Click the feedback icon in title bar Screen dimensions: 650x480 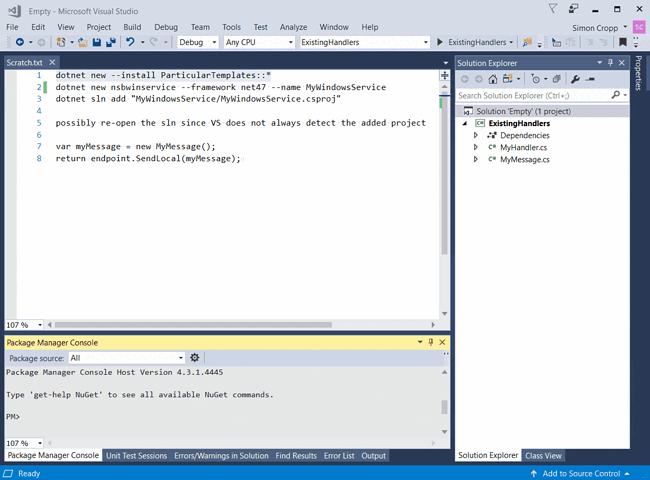[x=574, y=9]
